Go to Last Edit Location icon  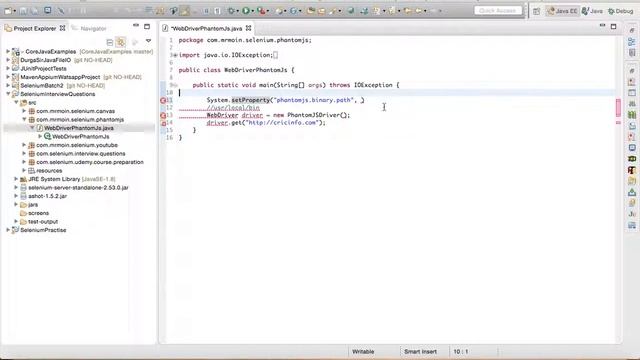click(x=407, y=11)
